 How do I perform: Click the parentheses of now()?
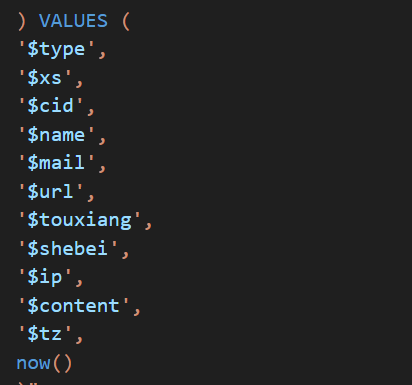tap(62, 363)
